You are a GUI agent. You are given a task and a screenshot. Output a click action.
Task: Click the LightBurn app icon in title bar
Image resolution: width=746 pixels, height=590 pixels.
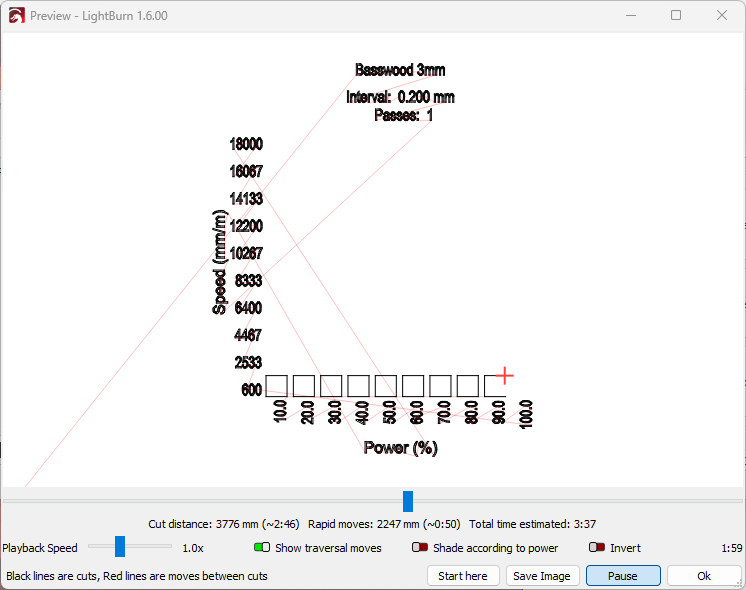tap(17, 16)
